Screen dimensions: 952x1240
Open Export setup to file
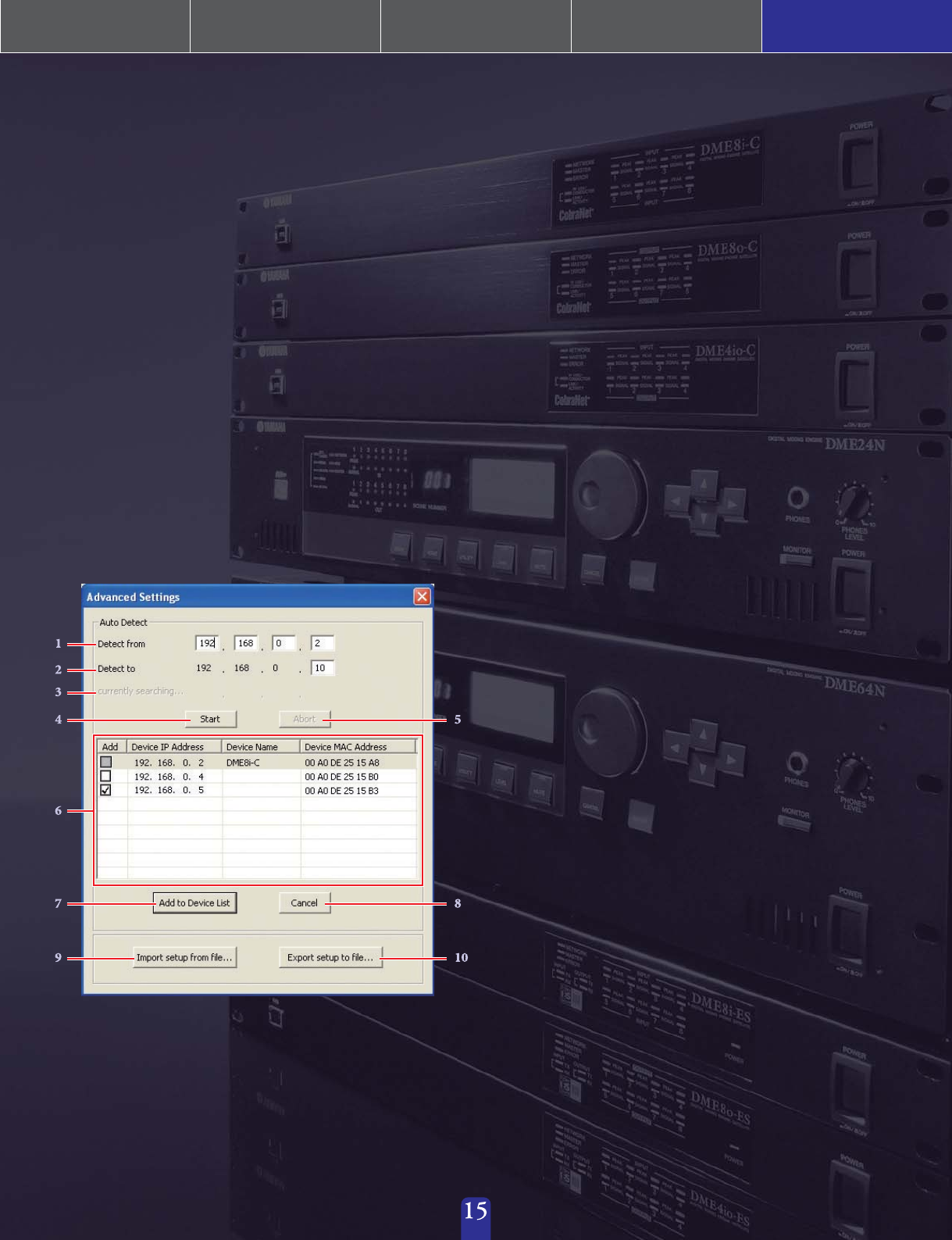pos(330,957)
